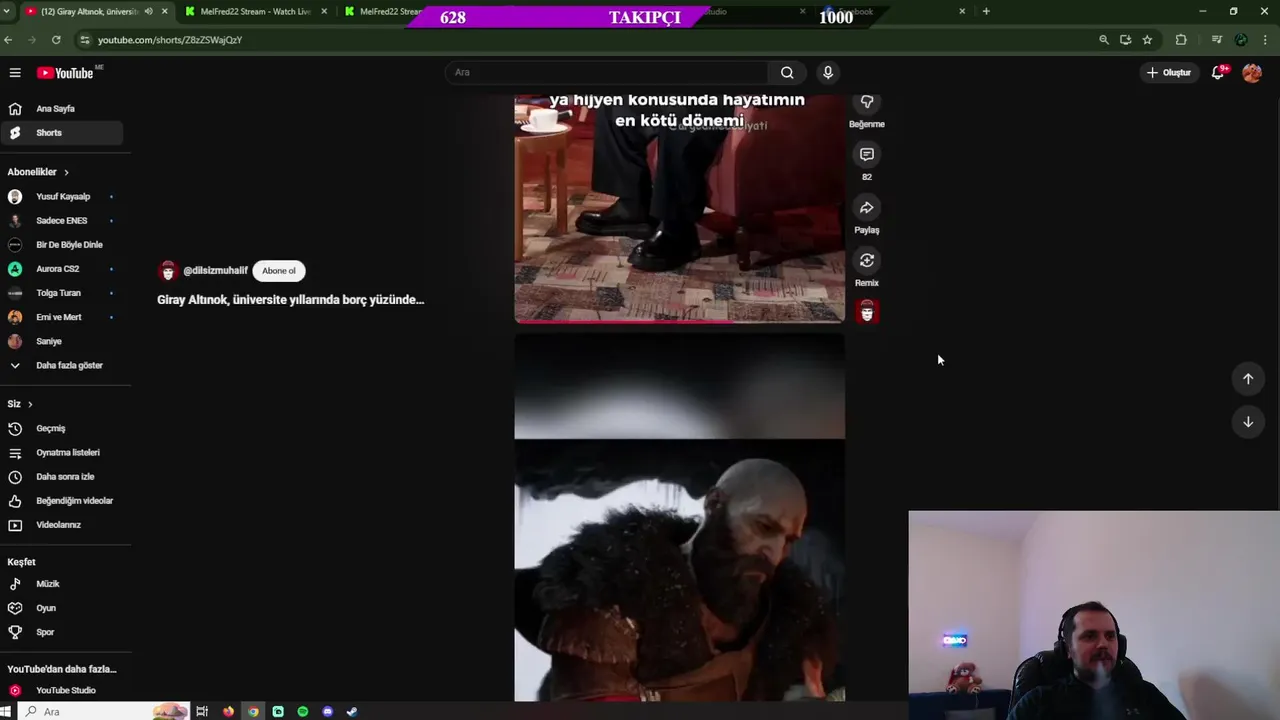Screen dimensions: 1280x720
Task: Open Firefox from the taskbar
Action: 229,712
